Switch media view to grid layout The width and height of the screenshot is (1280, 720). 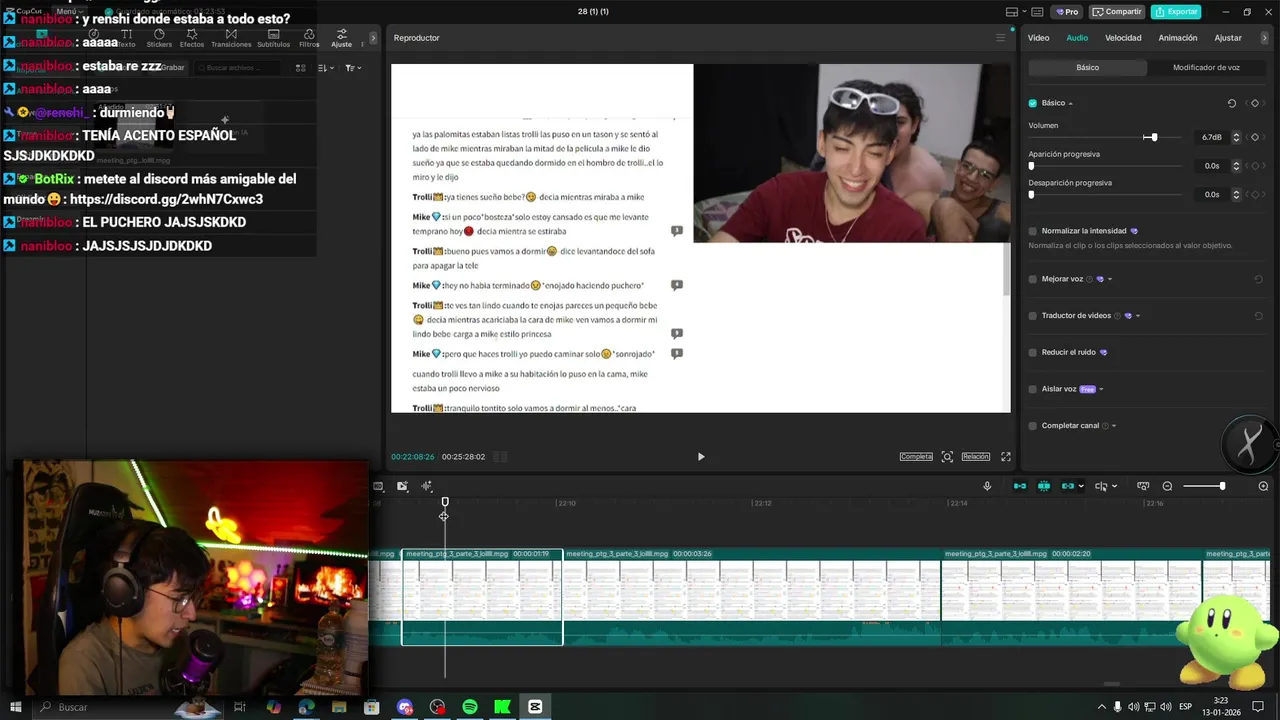[x=300, y=68]
